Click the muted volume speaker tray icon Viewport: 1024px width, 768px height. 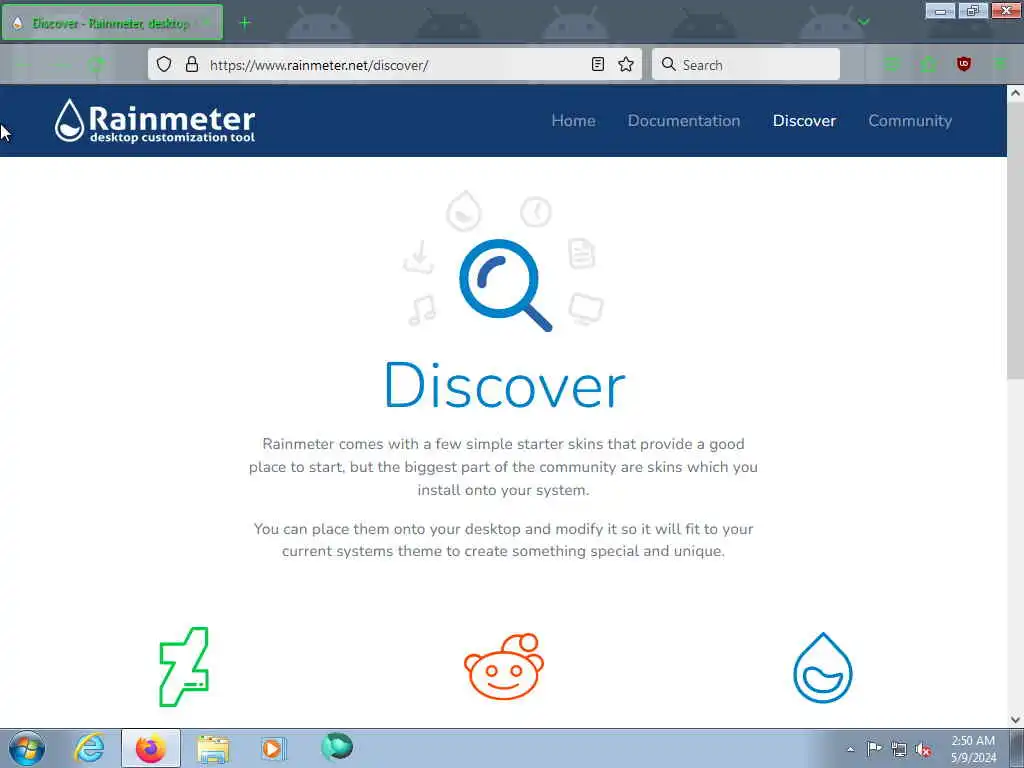[923, 749]
